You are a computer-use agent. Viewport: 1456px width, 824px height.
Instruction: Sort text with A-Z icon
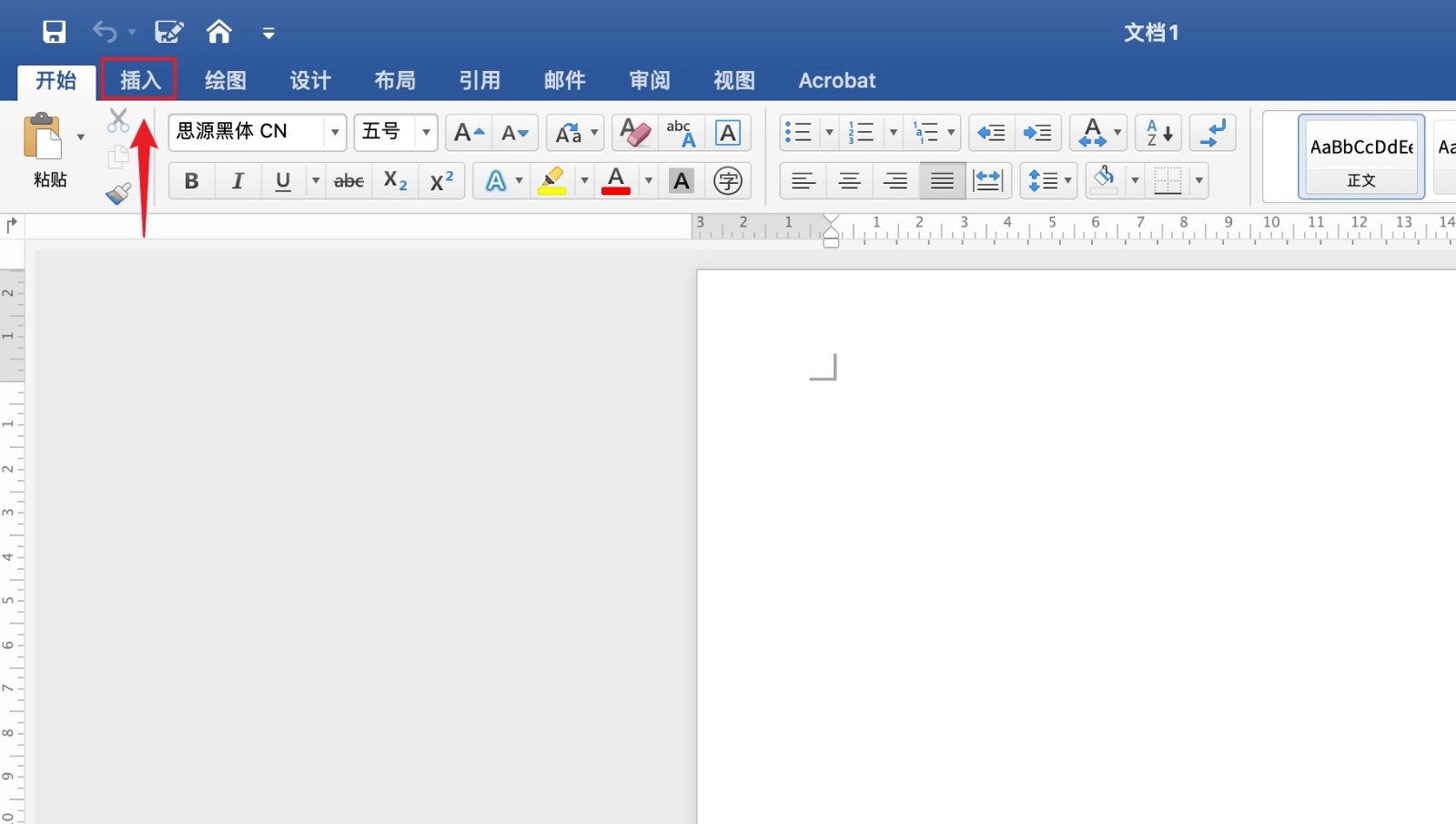pyautogui.click(x=1158, y=133)
